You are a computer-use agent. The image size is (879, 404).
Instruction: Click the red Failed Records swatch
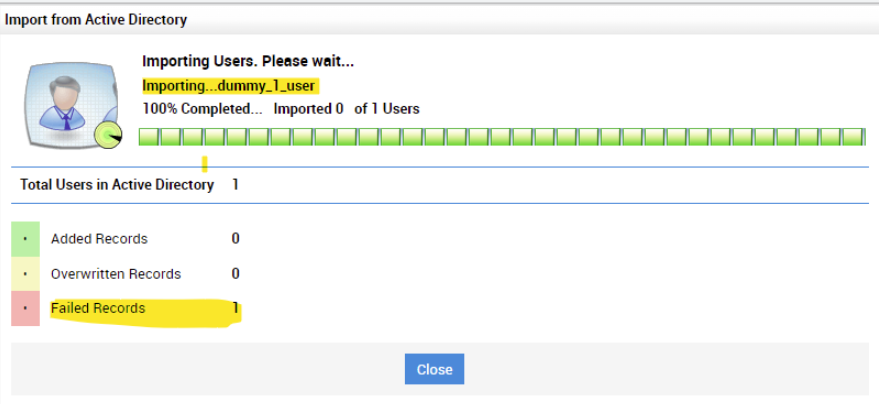pos(25,308)
